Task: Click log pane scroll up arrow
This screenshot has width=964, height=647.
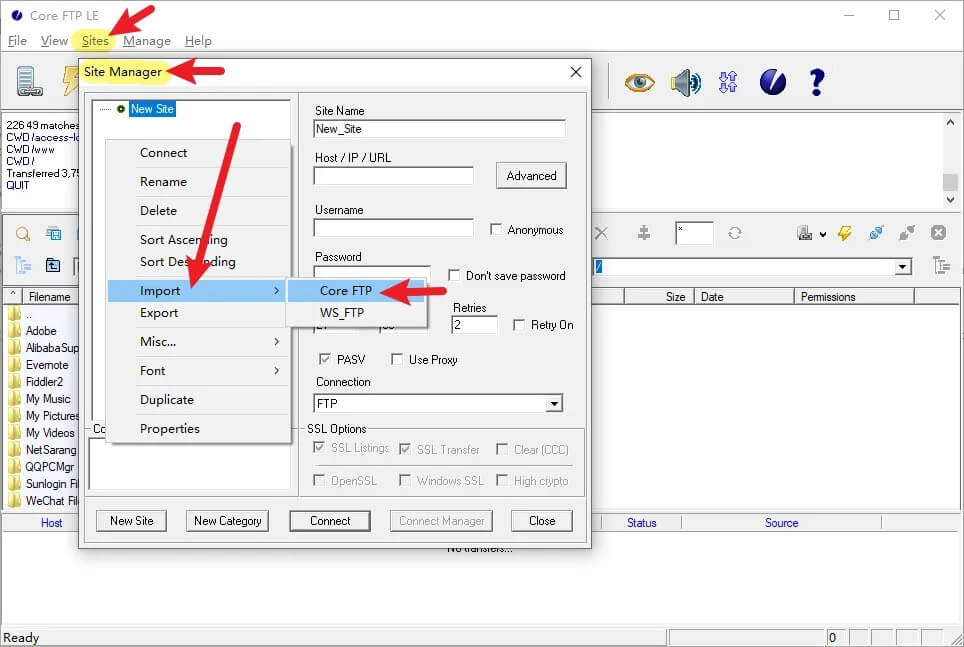Action: pos(950,122)
